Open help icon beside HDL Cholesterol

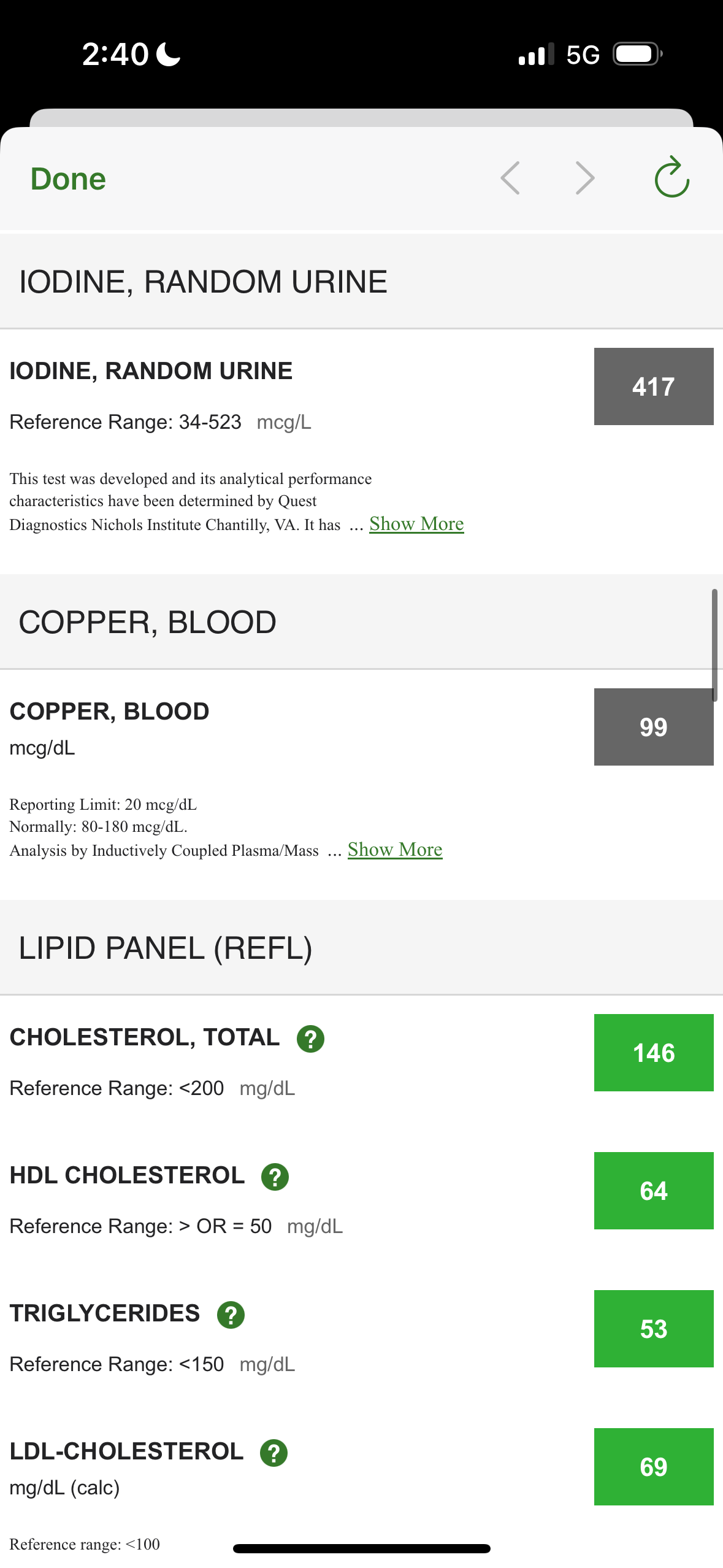[x=275, y=1177]
